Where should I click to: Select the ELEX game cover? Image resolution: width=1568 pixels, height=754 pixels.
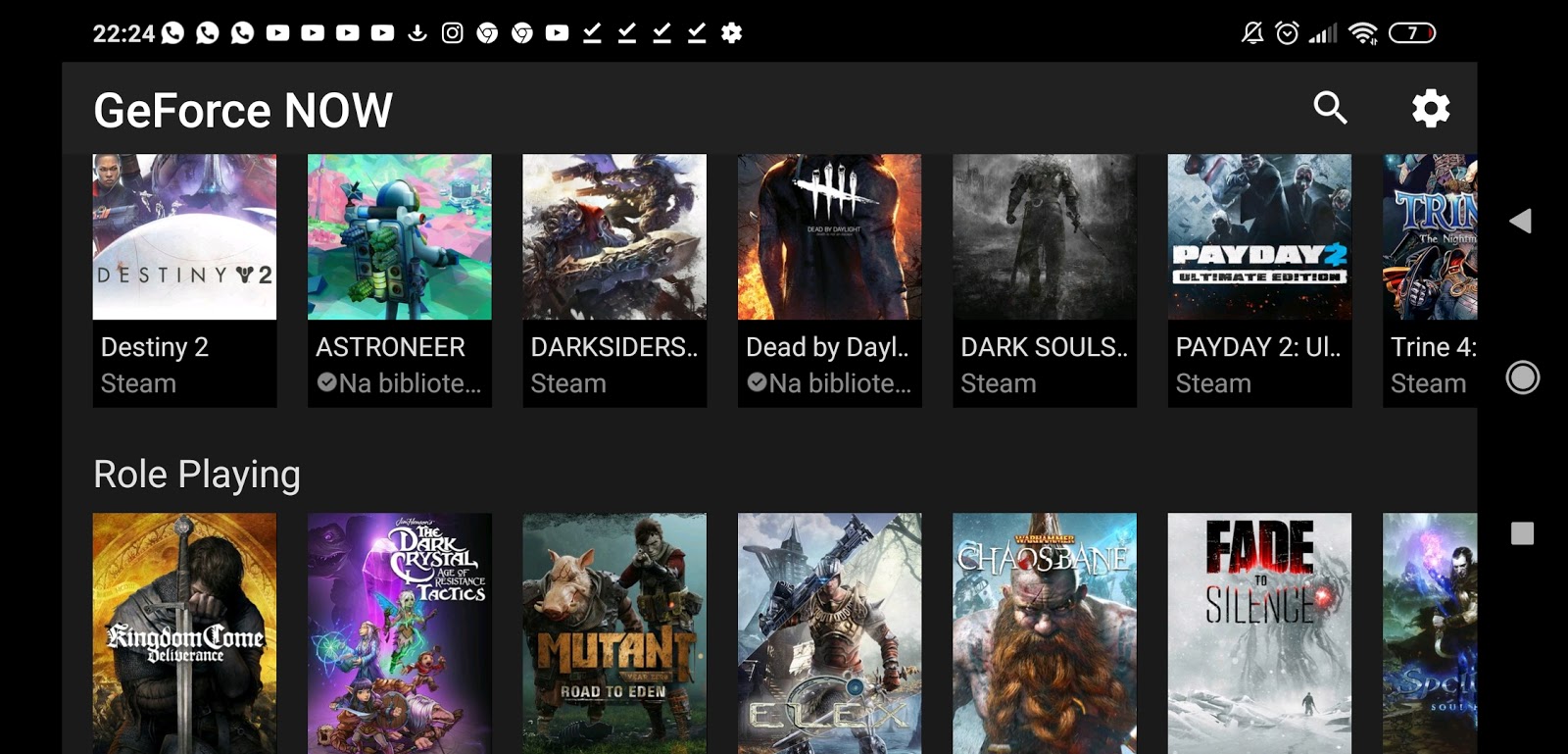tap(829, 633)
